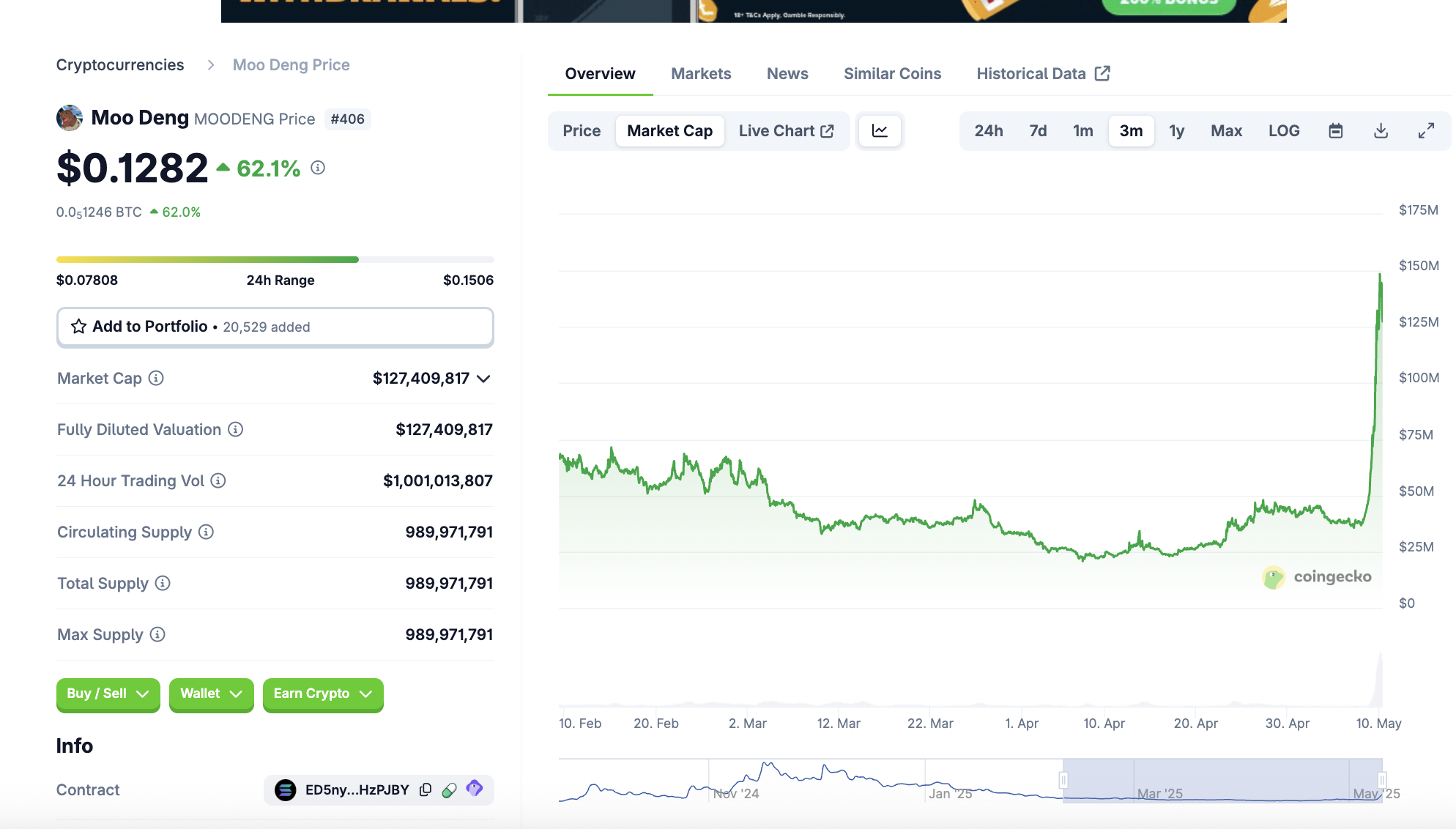Open the Buy / Sell dropdown

[x=108, y=694]
